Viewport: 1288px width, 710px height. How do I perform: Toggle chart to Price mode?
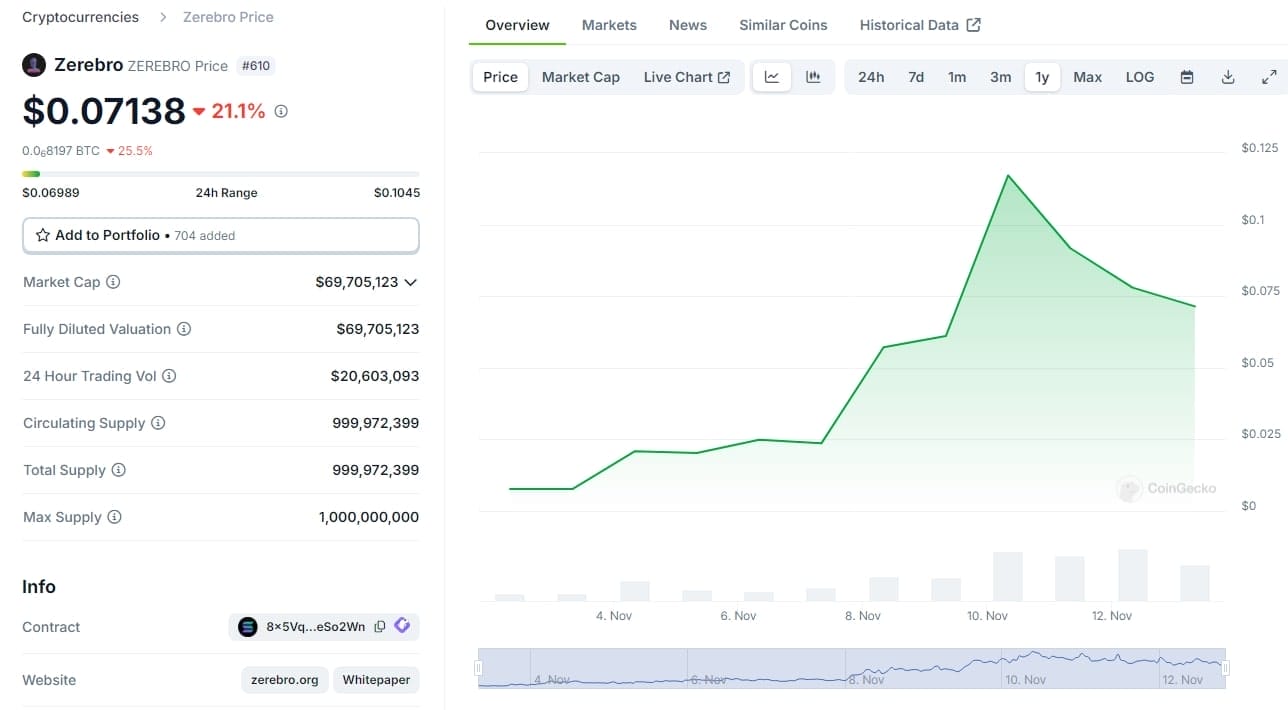coord(501,77)
